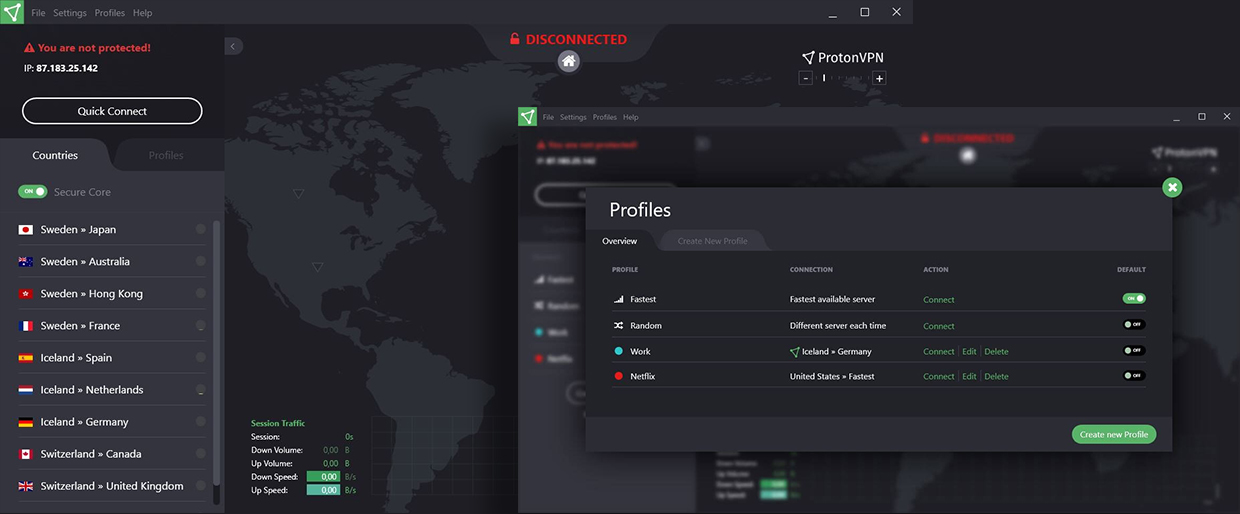Close the Profiles dialog with green X

(1173, 187)
